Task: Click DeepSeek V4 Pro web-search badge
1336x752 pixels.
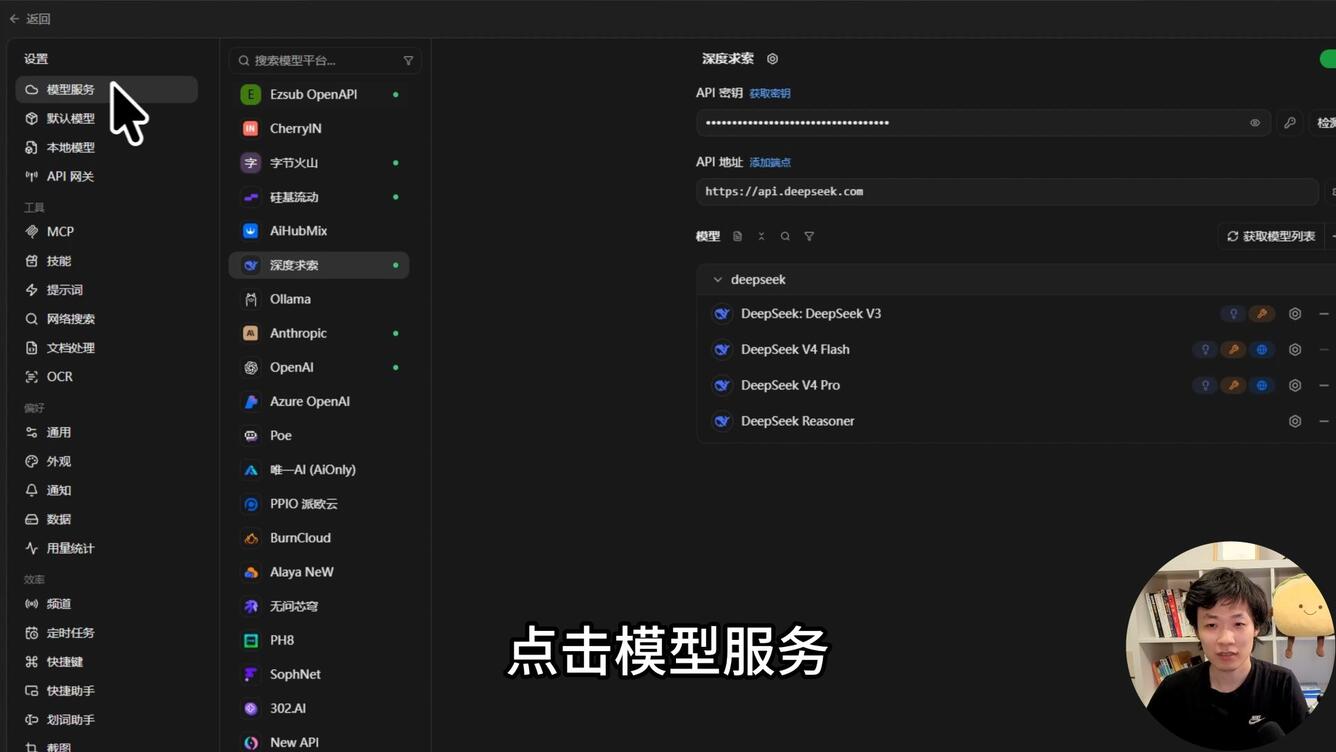Action: click(1262, 386)
